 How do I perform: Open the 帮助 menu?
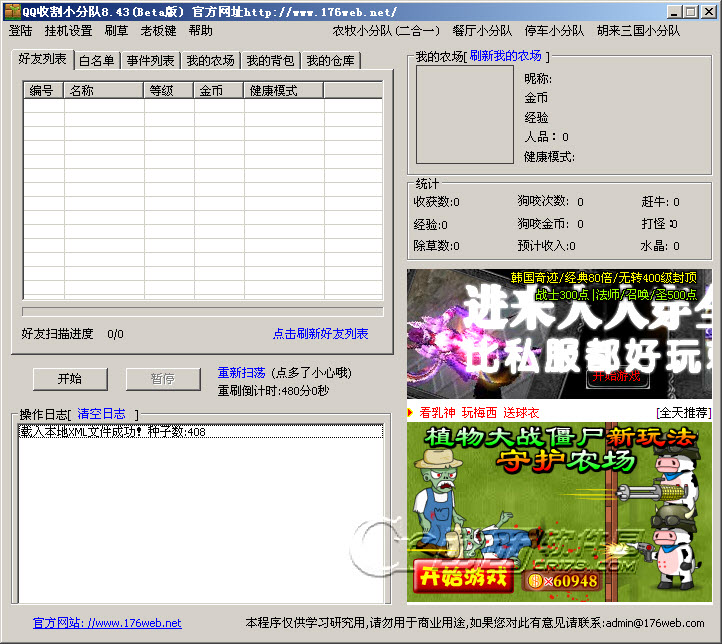tap(201, 31)
